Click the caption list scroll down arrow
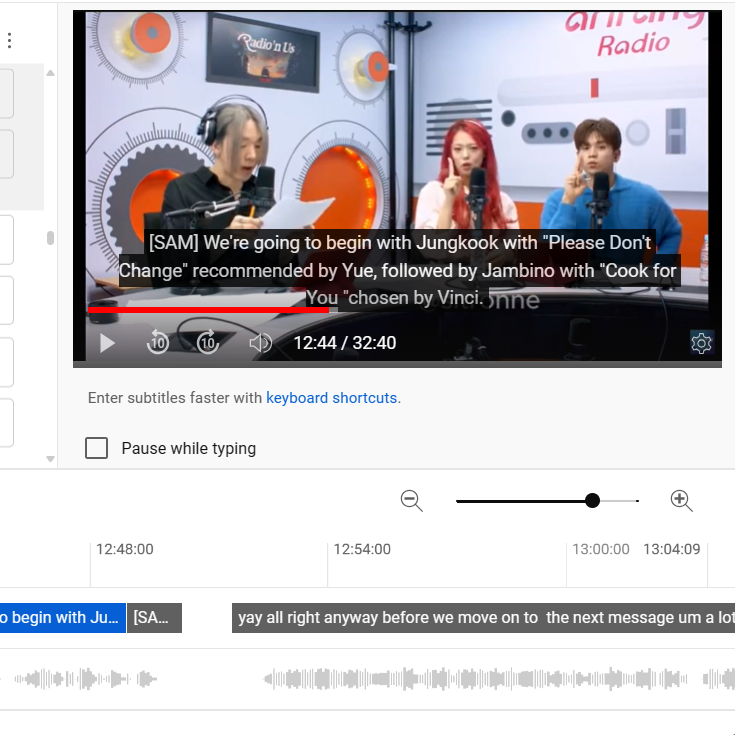Image resolution: width=735 pixels, height=735 pixels. click(51, 459)
